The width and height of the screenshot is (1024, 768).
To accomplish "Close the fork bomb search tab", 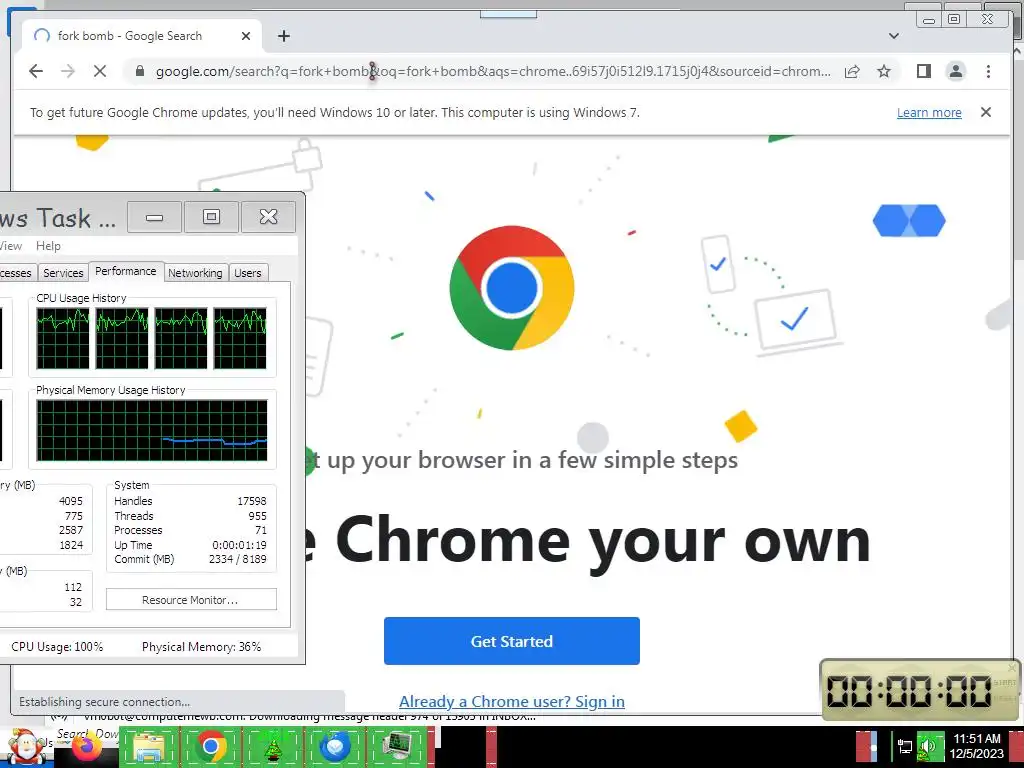I will click(246, 36).
